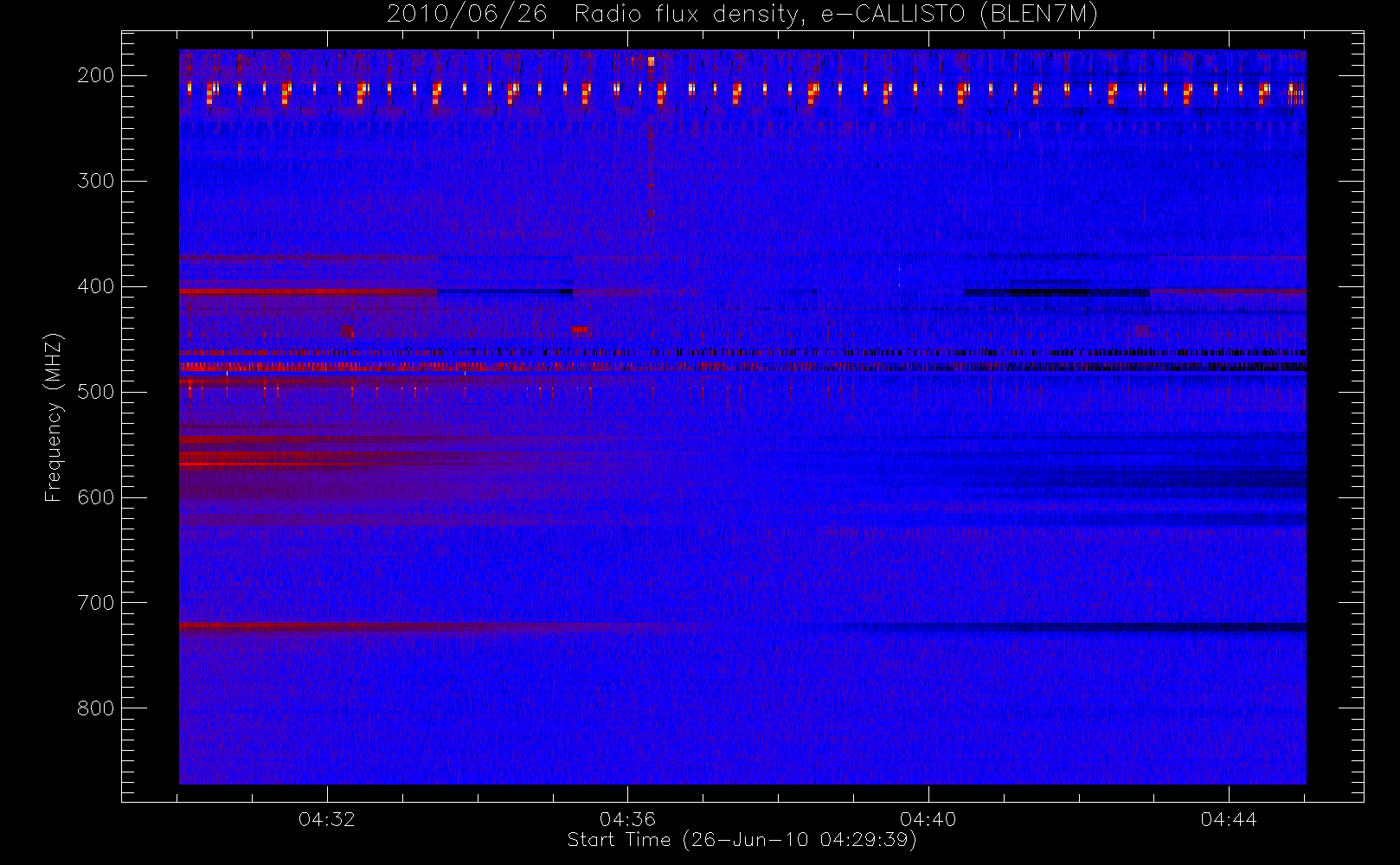Click the 800 frequency tick label

(x=95, y=708)
